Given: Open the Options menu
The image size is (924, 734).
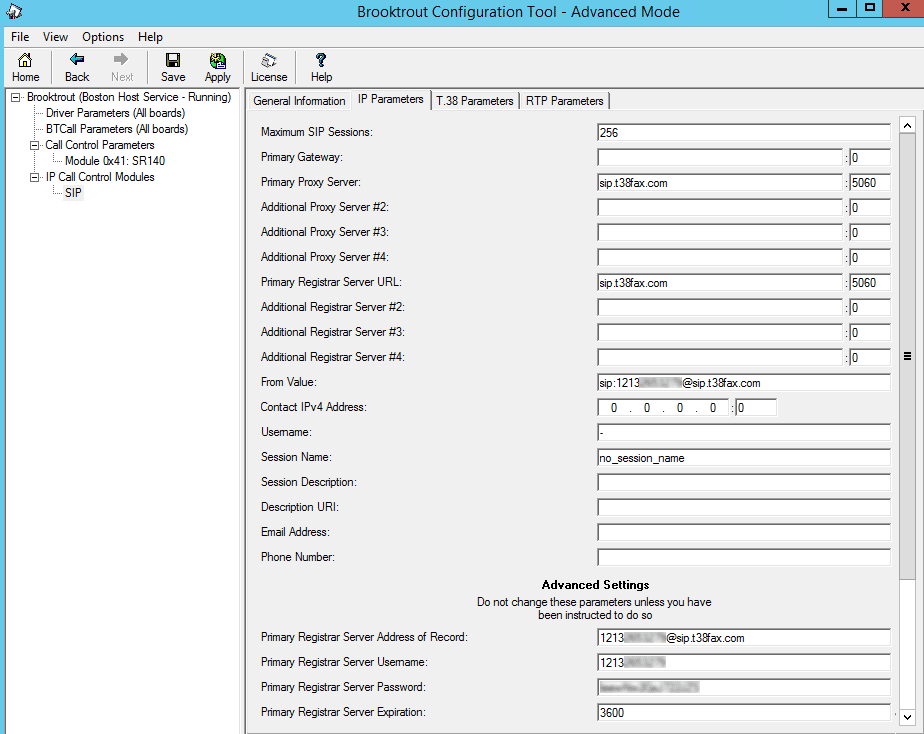Looking at the screenshot, I should [x=103, y=37].
